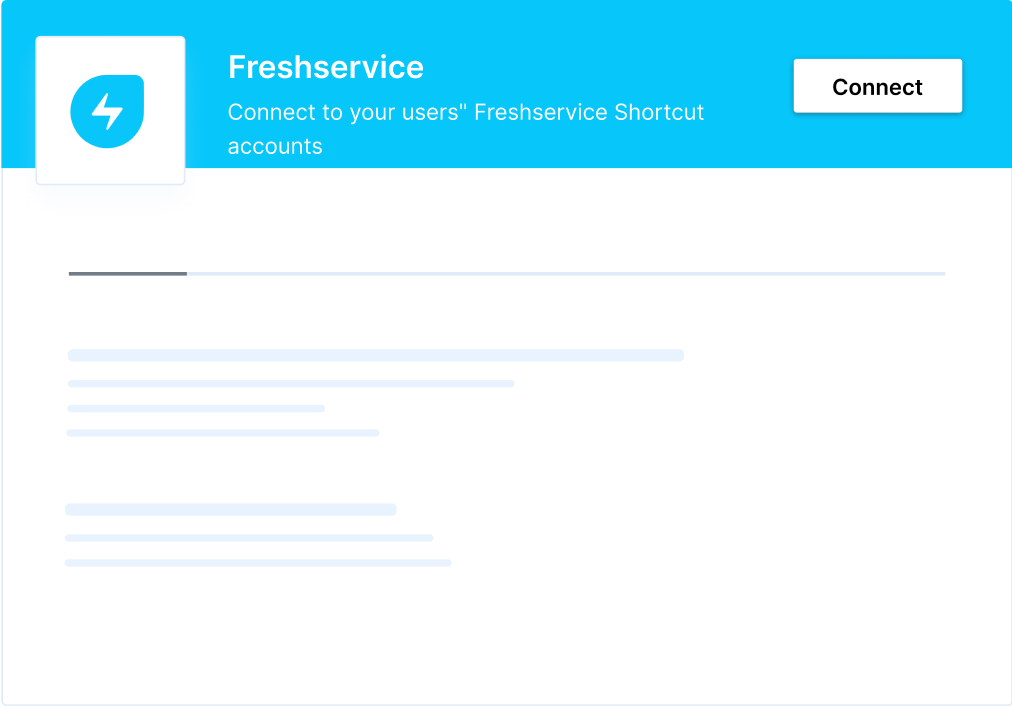Select the second skeleton text row
Screen dimensions: 1012x706
(290, 383)
